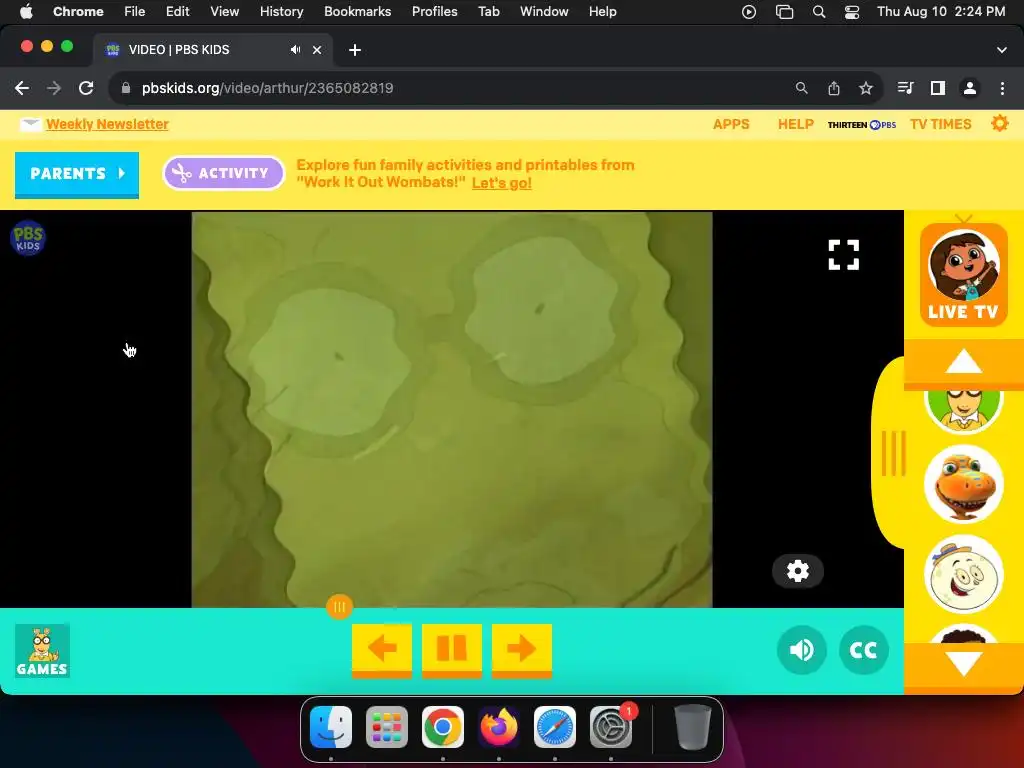
Task: Open the Parents section
Action: coord(77,174)
